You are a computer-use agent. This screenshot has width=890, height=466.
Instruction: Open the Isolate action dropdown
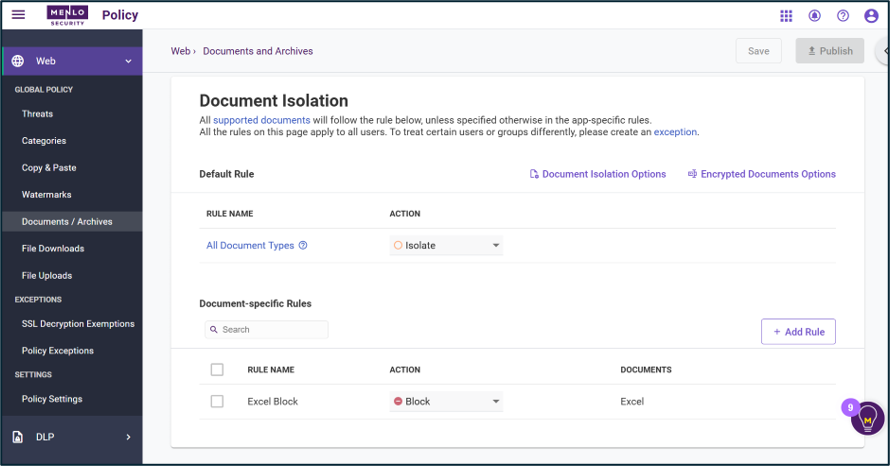[446, 245]
